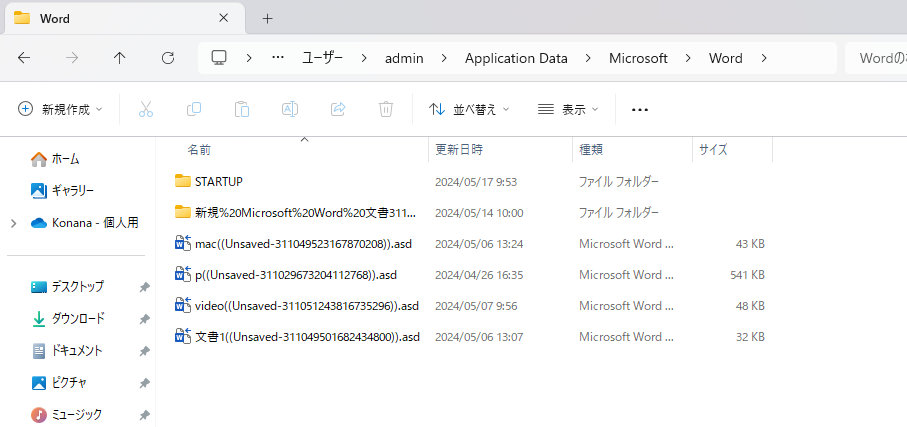
Task: Select the Word folder tab
Action: point(124,19)
